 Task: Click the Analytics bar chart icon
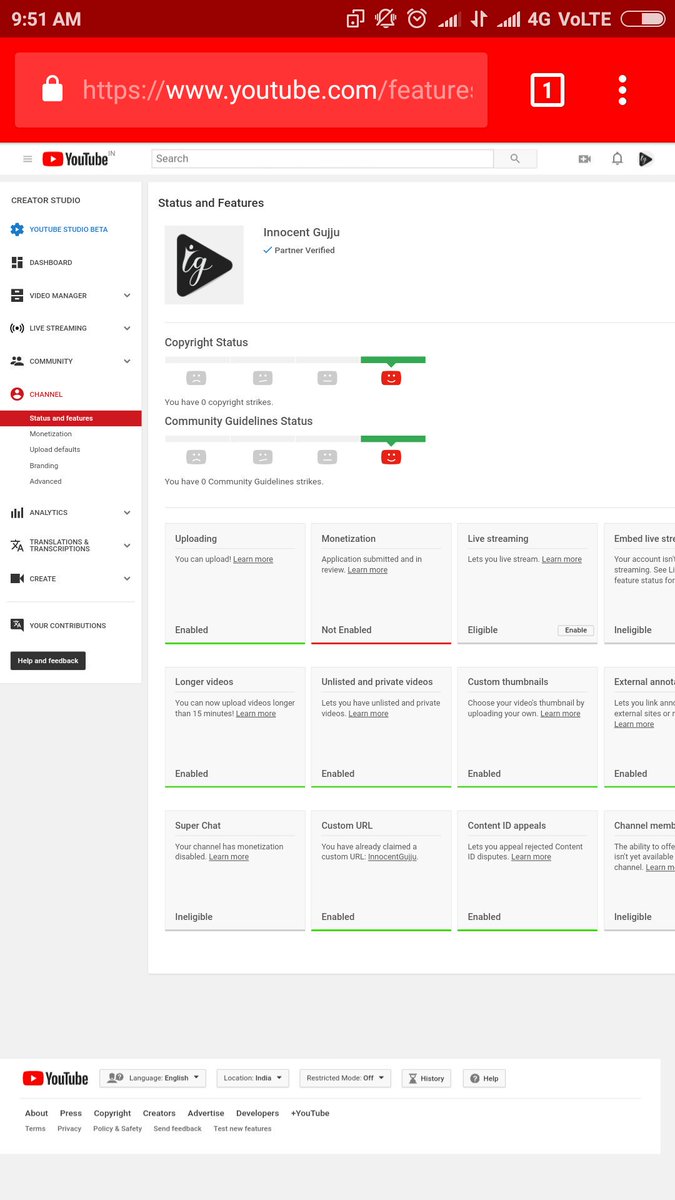(17, 512)
